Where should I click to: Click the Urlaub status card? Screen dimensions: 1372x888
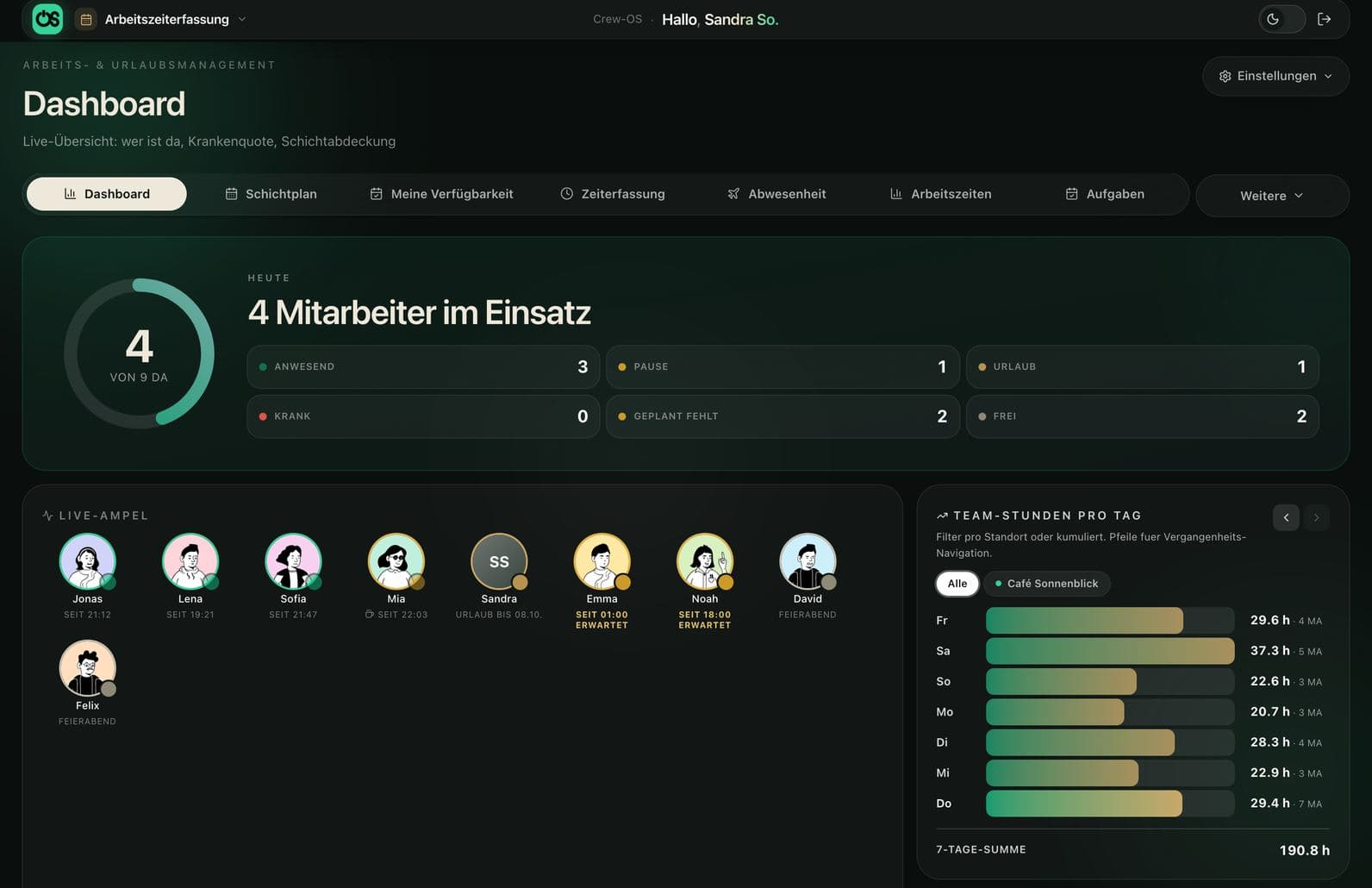click(1143, 367)
